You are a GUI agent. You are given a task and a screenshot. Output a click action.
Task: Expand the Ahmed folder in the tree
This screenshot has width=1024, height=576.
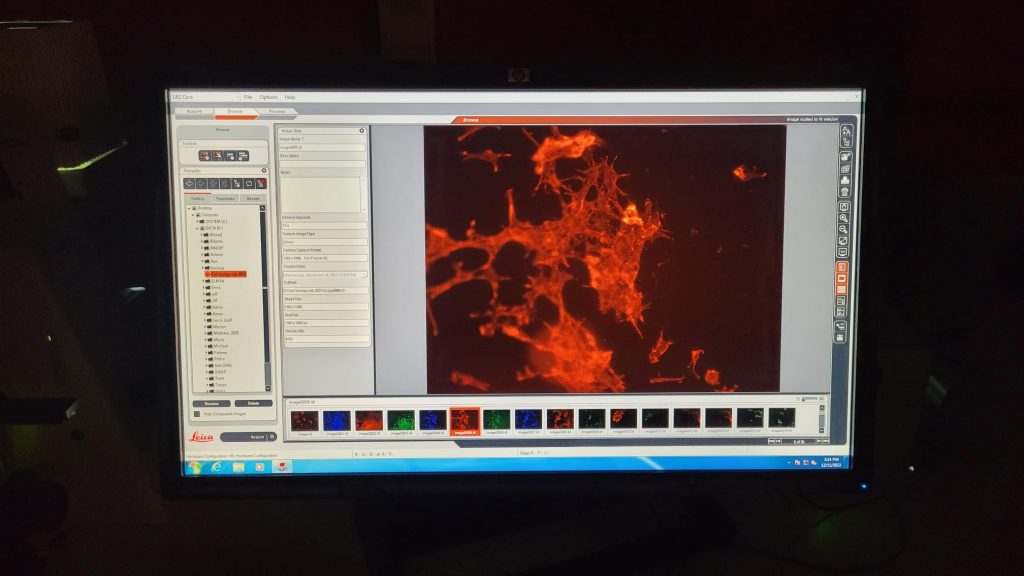tap(202, 234)
